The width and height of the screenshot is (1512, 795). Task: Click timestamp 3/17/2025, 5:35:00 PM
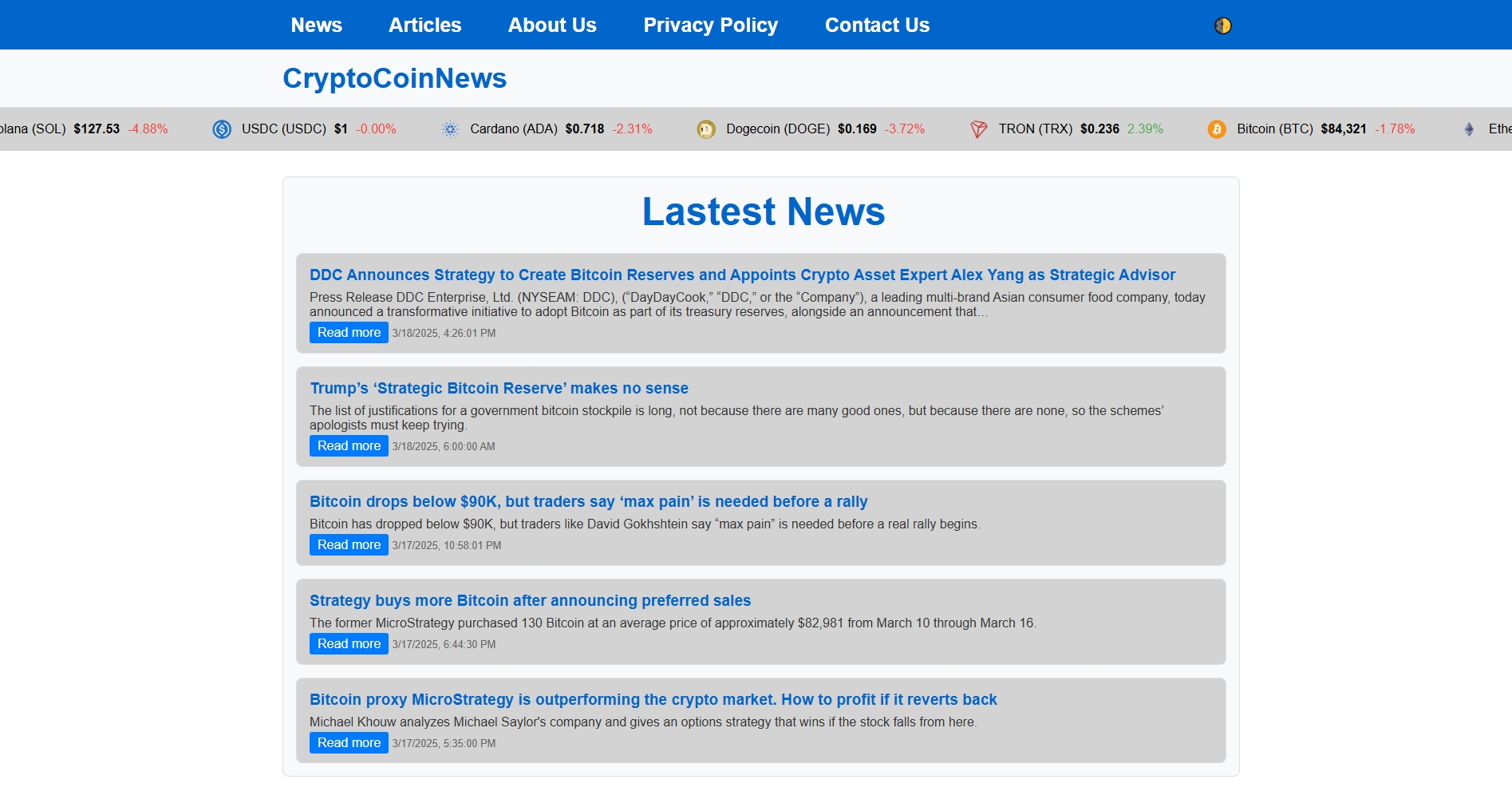click(444, 744)
